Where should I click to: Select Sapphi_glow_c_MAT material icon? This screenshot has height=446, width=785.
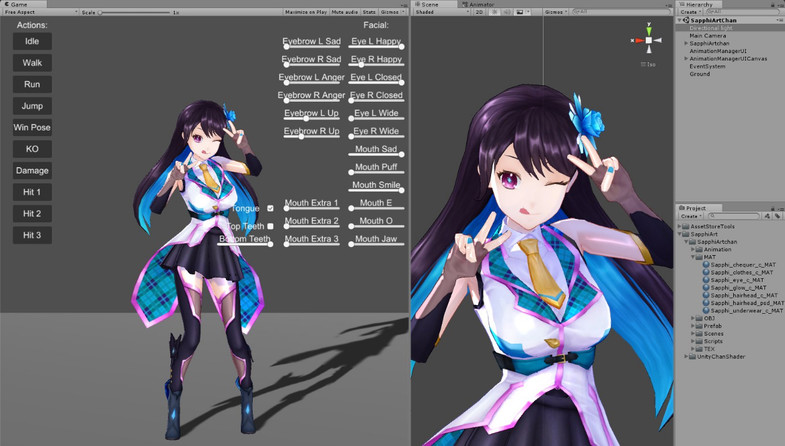(x=706, y=287)
